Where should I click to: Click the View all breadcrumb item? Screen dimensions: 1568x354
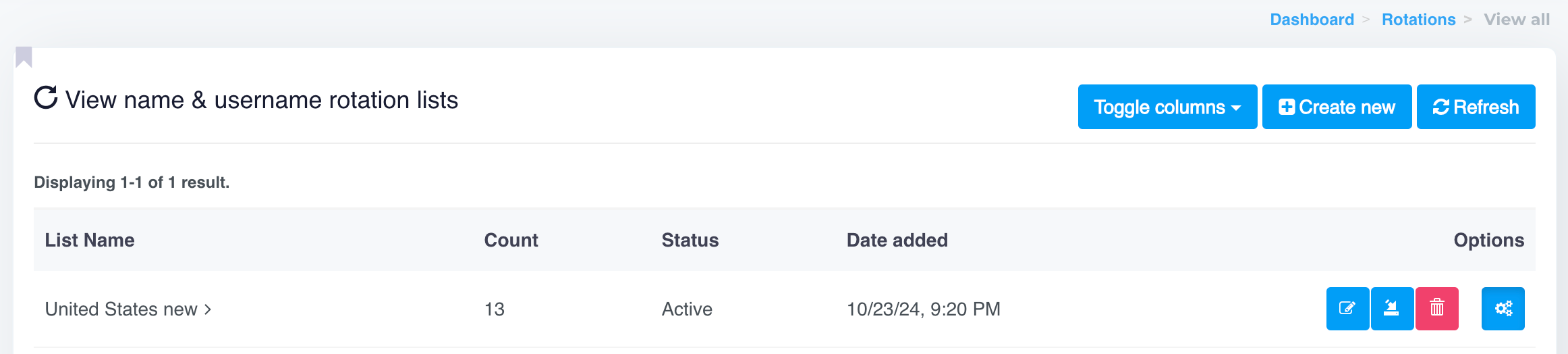pos(1516,20)
